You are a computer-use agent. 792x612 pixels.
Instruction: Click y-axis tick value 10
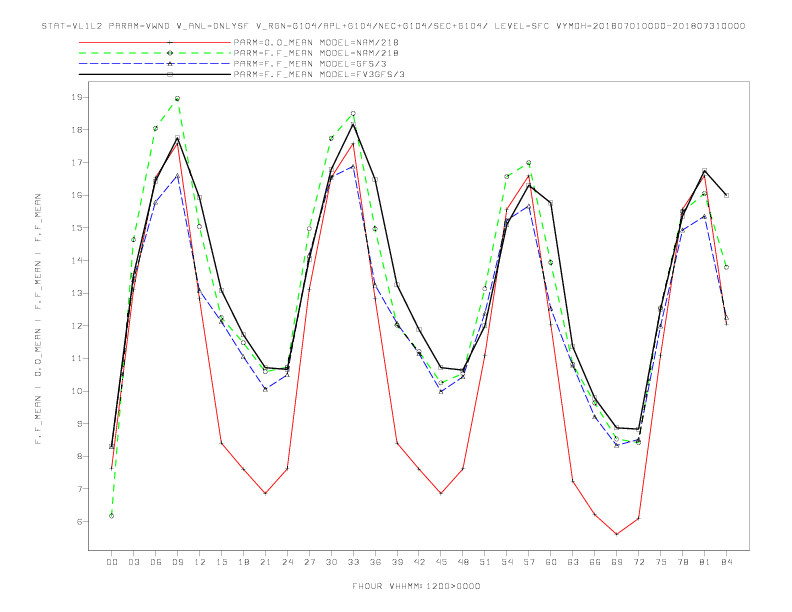(77, 391)
